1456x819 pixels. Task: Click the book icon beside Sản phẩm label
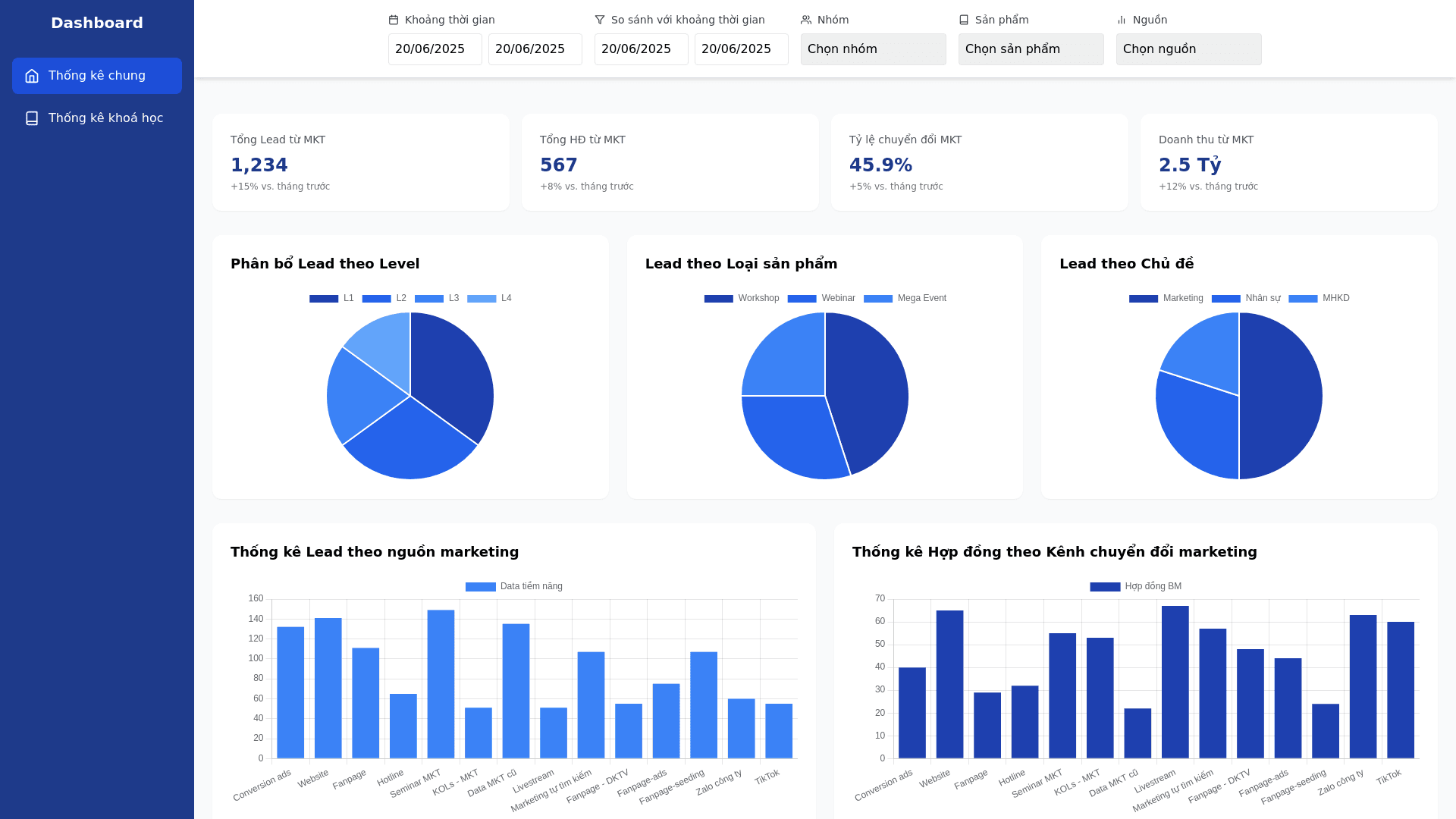point(964,20)
